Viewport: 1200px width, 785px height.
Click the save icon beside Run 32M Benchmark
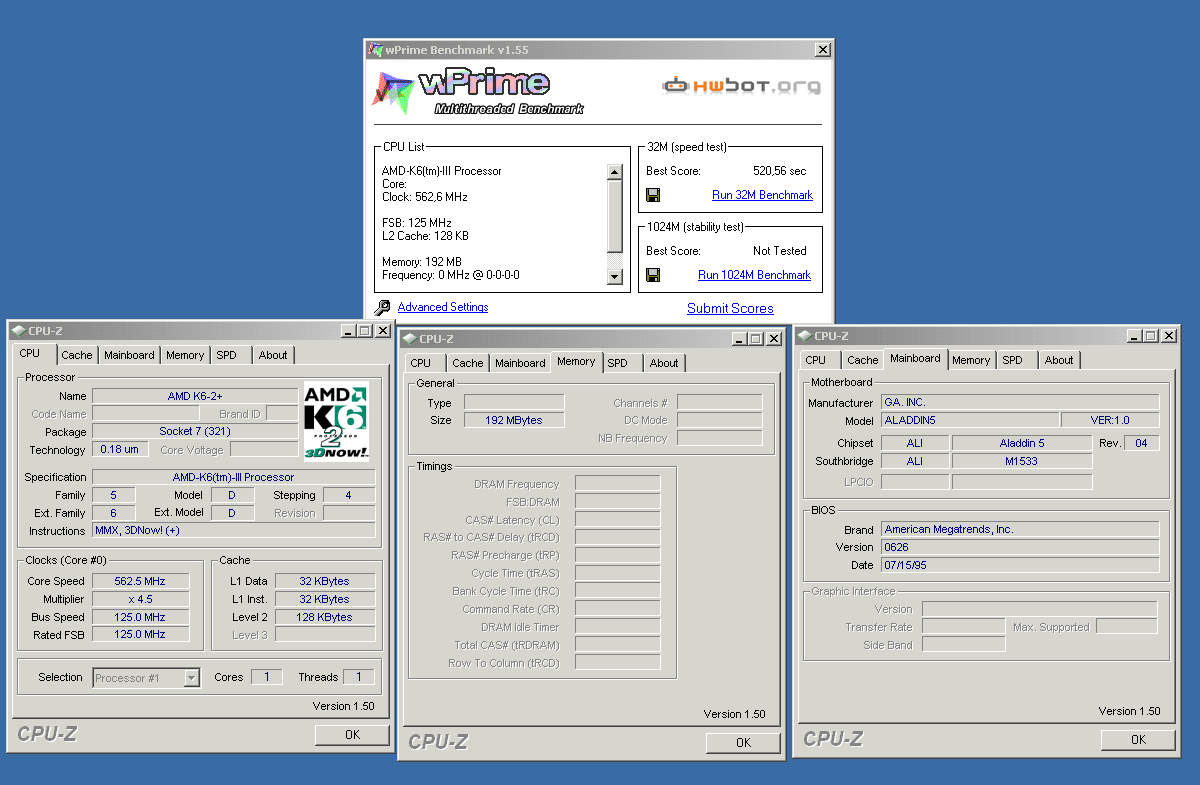tap(653, 195)
